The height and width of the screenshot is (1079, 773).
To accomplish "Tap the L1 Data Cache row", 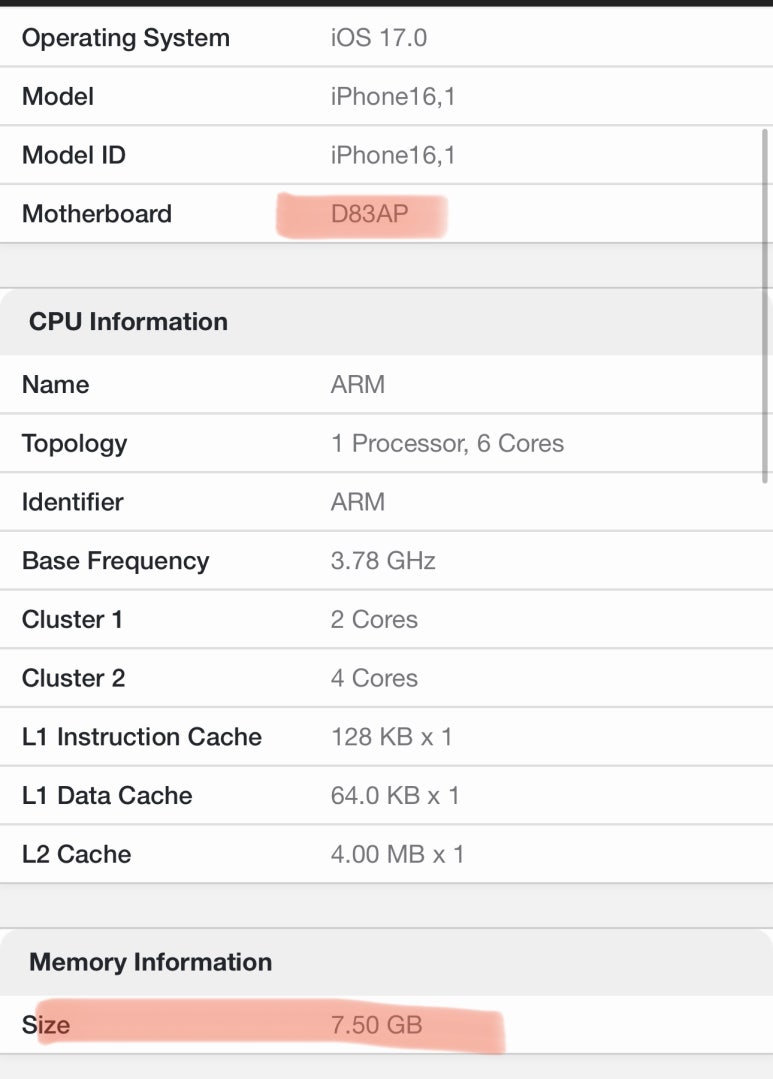I will tap(386, 795).
